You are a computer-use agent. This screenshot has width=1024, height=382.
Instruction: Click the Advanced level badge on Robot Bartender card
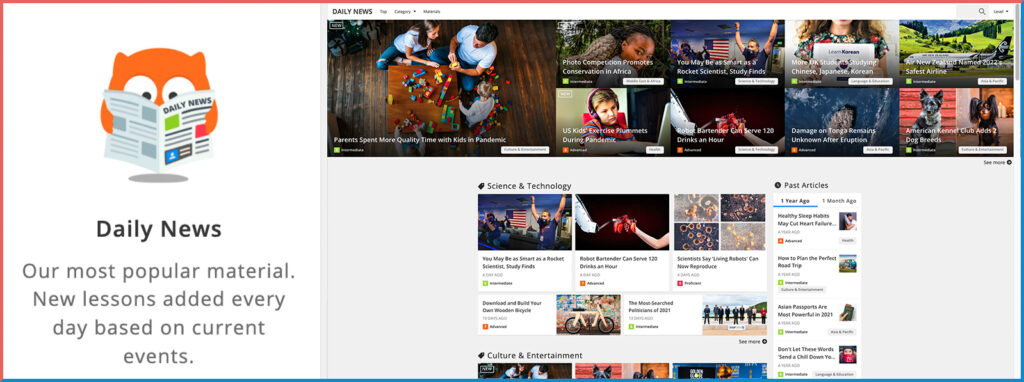coord(592,283)
